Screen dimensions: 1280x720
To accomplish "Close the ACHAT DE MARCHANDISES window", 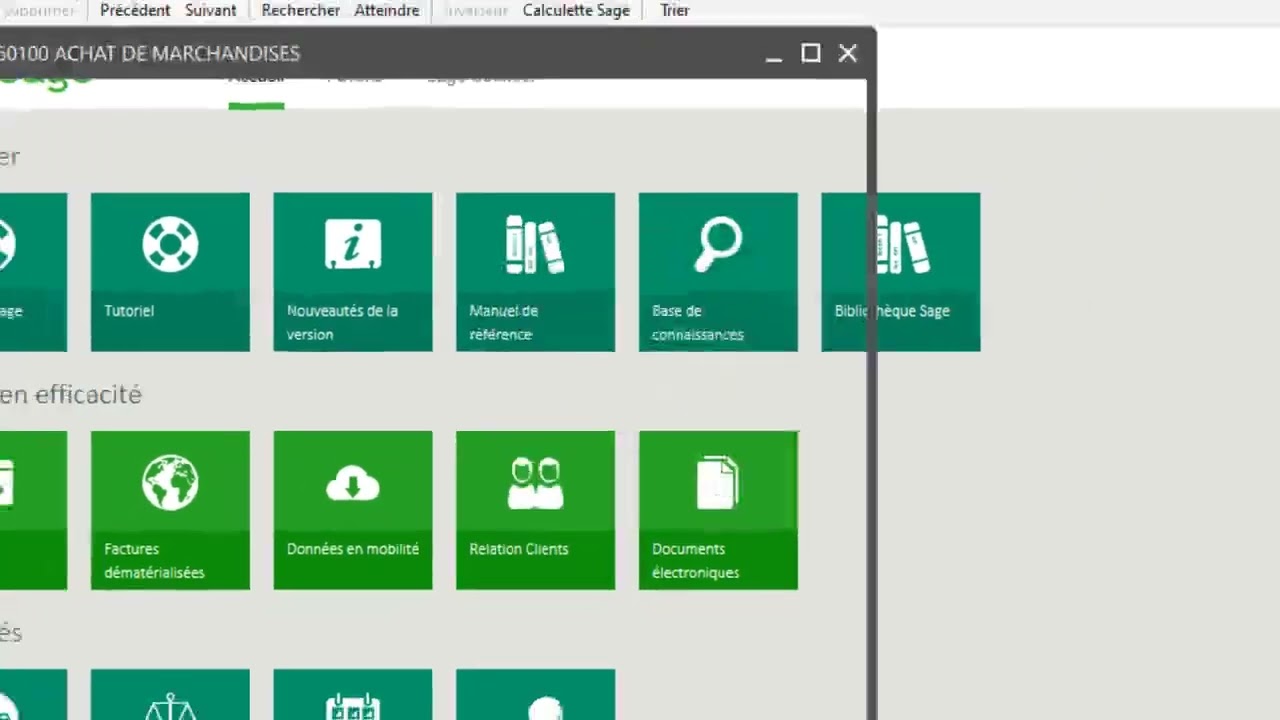I will point(848,53).
